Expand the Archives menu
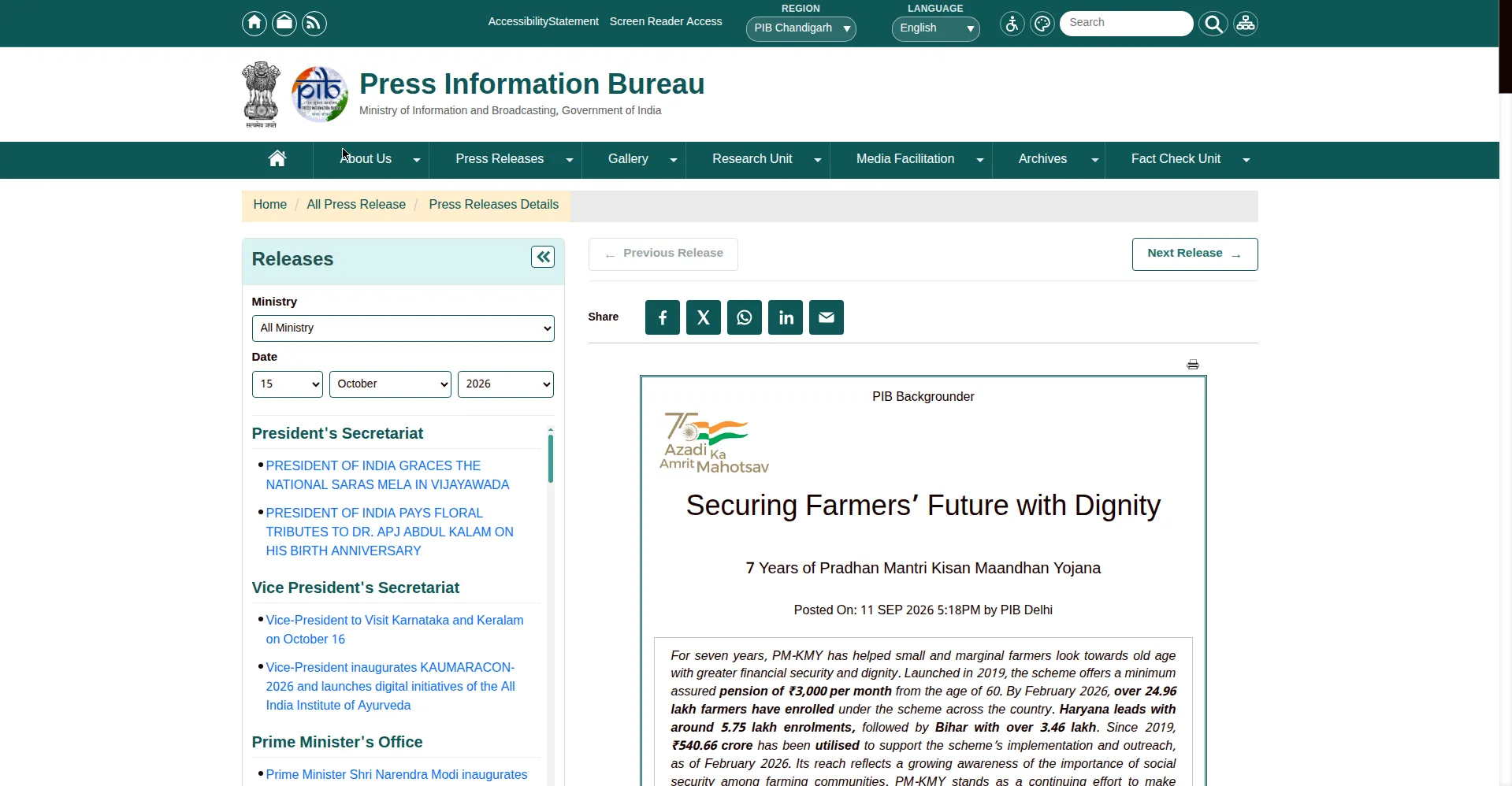The image size is (1512, 786). (1049, 160)
